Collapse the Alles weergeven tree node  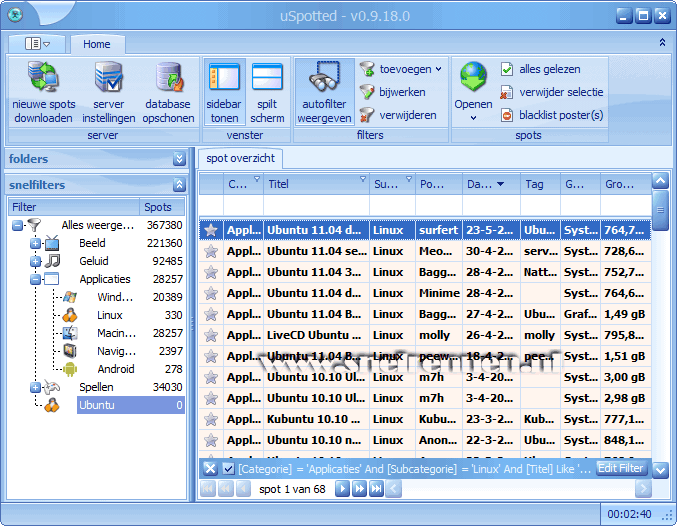click(x=17, y=225)
